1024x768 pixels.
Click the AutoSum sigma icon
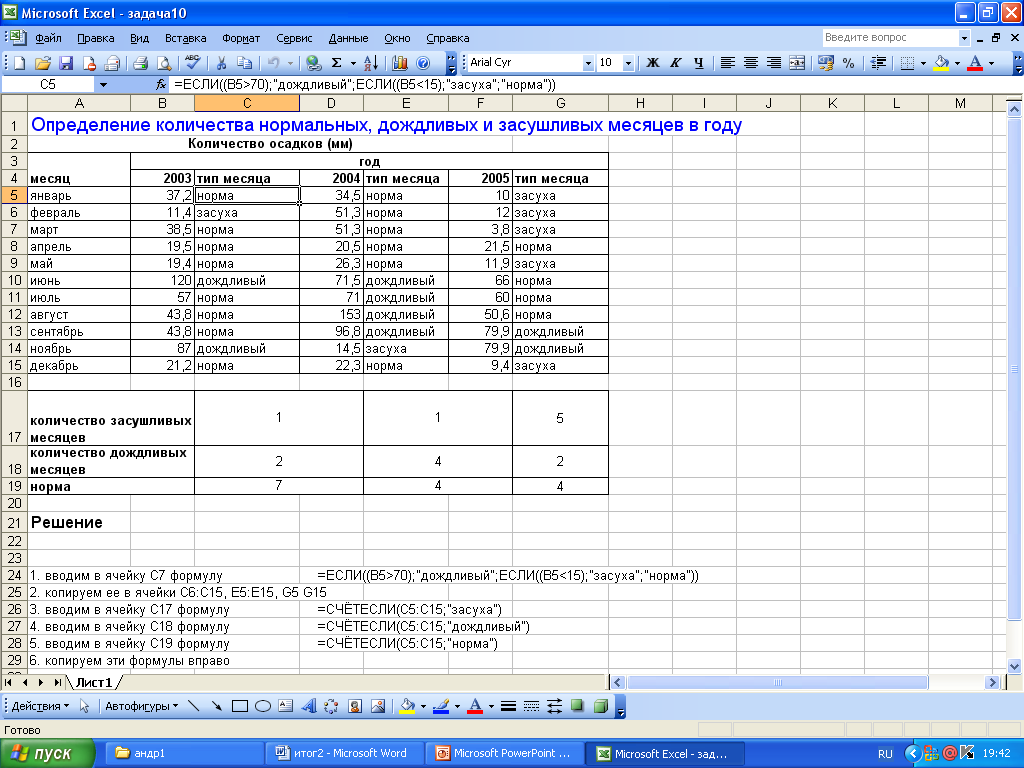point(337,63)
